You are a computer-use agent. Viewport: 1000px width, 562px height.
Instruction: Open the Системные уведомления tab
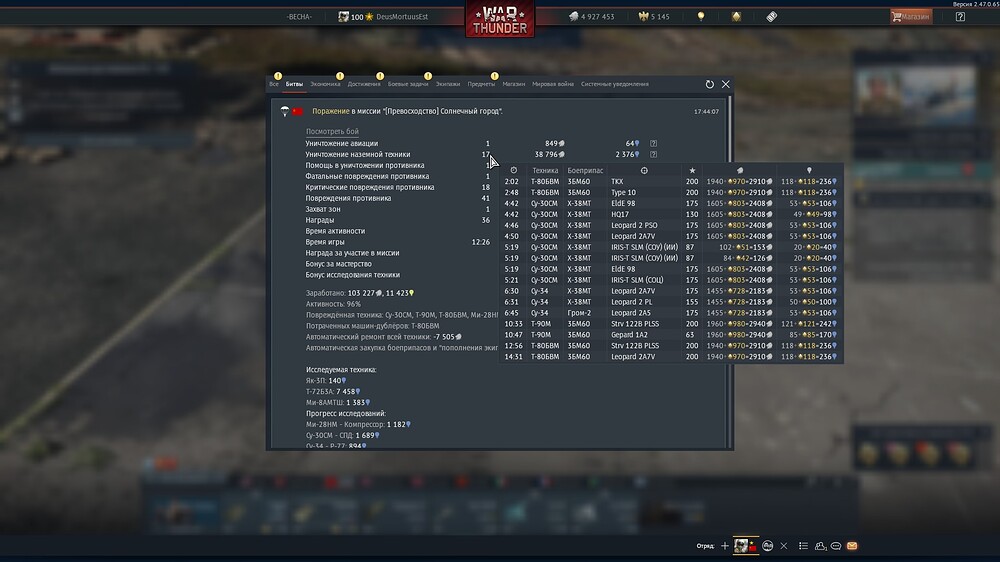coord(614,84)
